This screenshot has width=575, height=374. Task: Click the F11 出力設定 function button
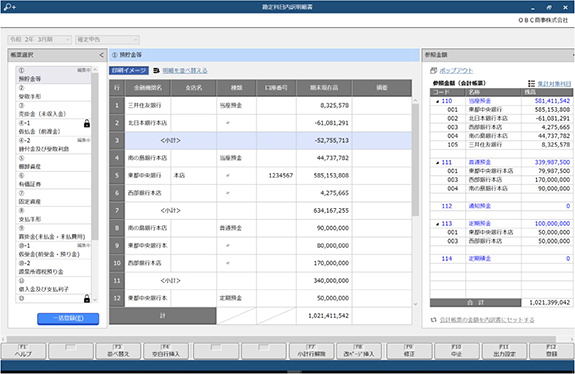click(504, 351)
